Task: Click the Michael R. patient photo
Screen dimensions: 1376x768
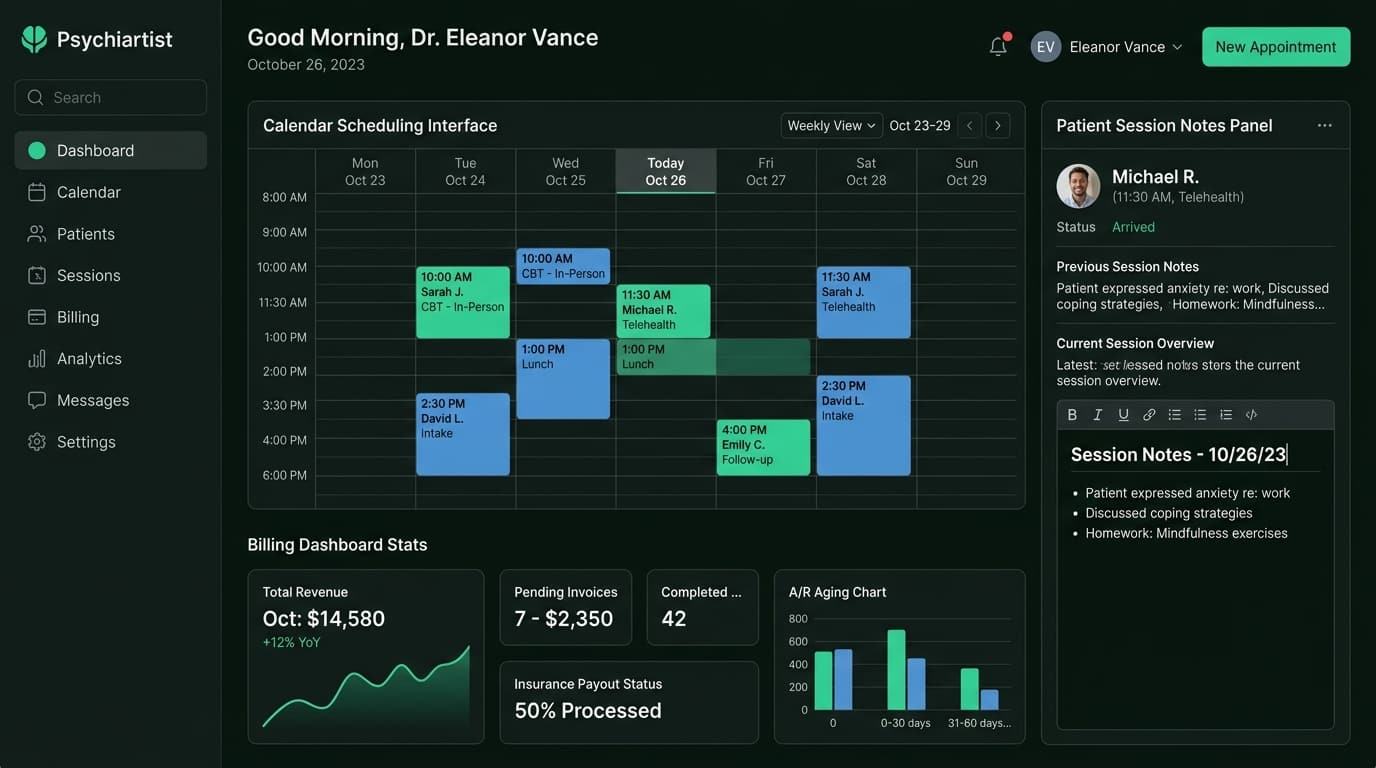Action: click(1078, 186)
